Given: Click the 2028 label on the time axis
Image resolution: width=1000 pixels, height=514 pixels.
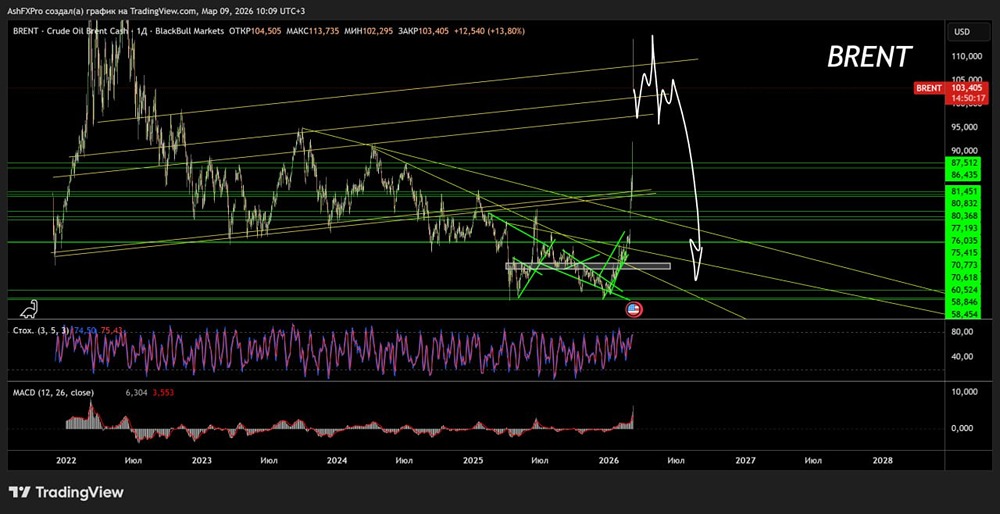Looking at the screenshot, I should click(882, 460).
